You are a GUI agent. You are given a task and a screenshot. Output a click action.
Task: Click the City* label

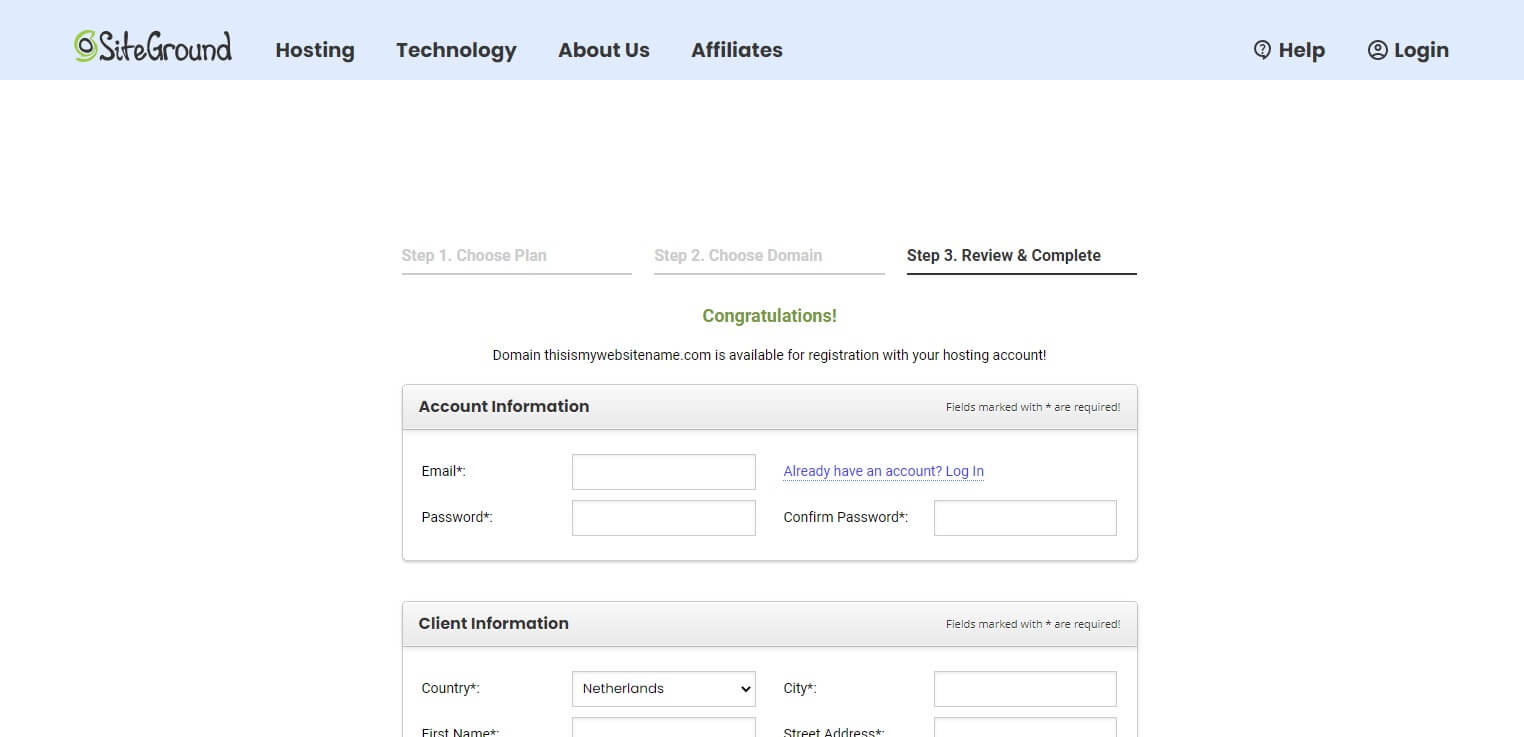(800, 688)
